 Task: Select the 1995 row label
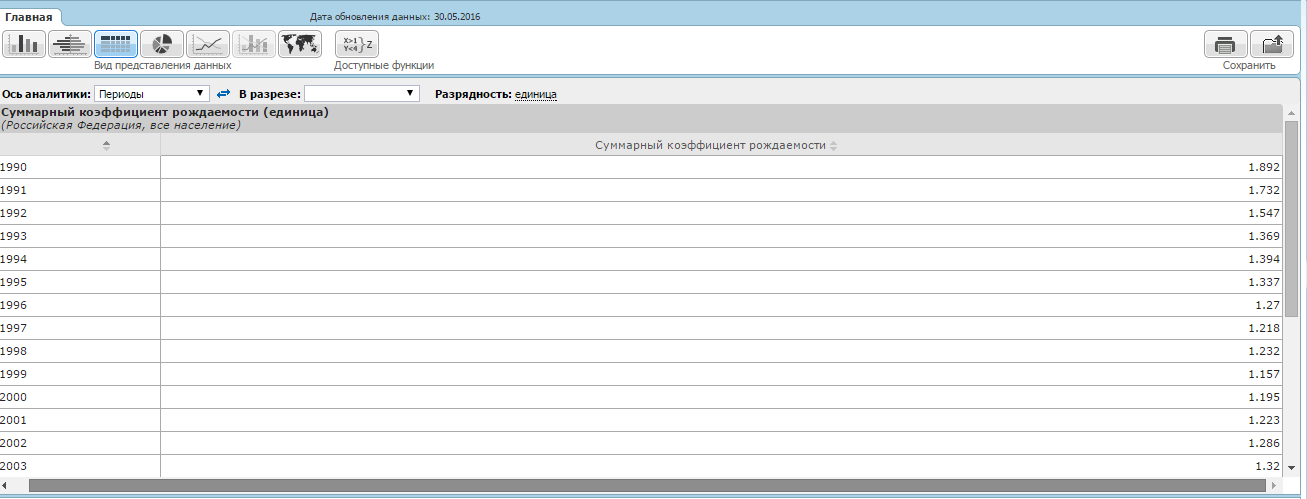coord(13,282)
